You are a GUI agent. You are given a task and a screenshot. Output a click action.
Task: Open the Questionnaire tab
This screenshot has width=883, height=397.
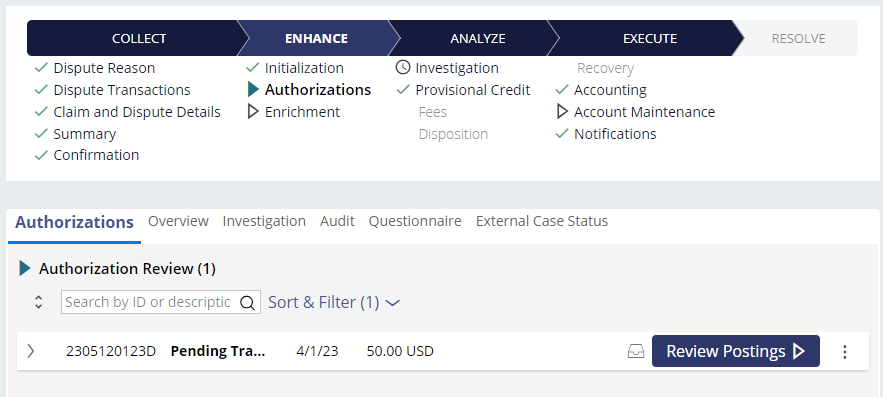(x=415, y=221)
